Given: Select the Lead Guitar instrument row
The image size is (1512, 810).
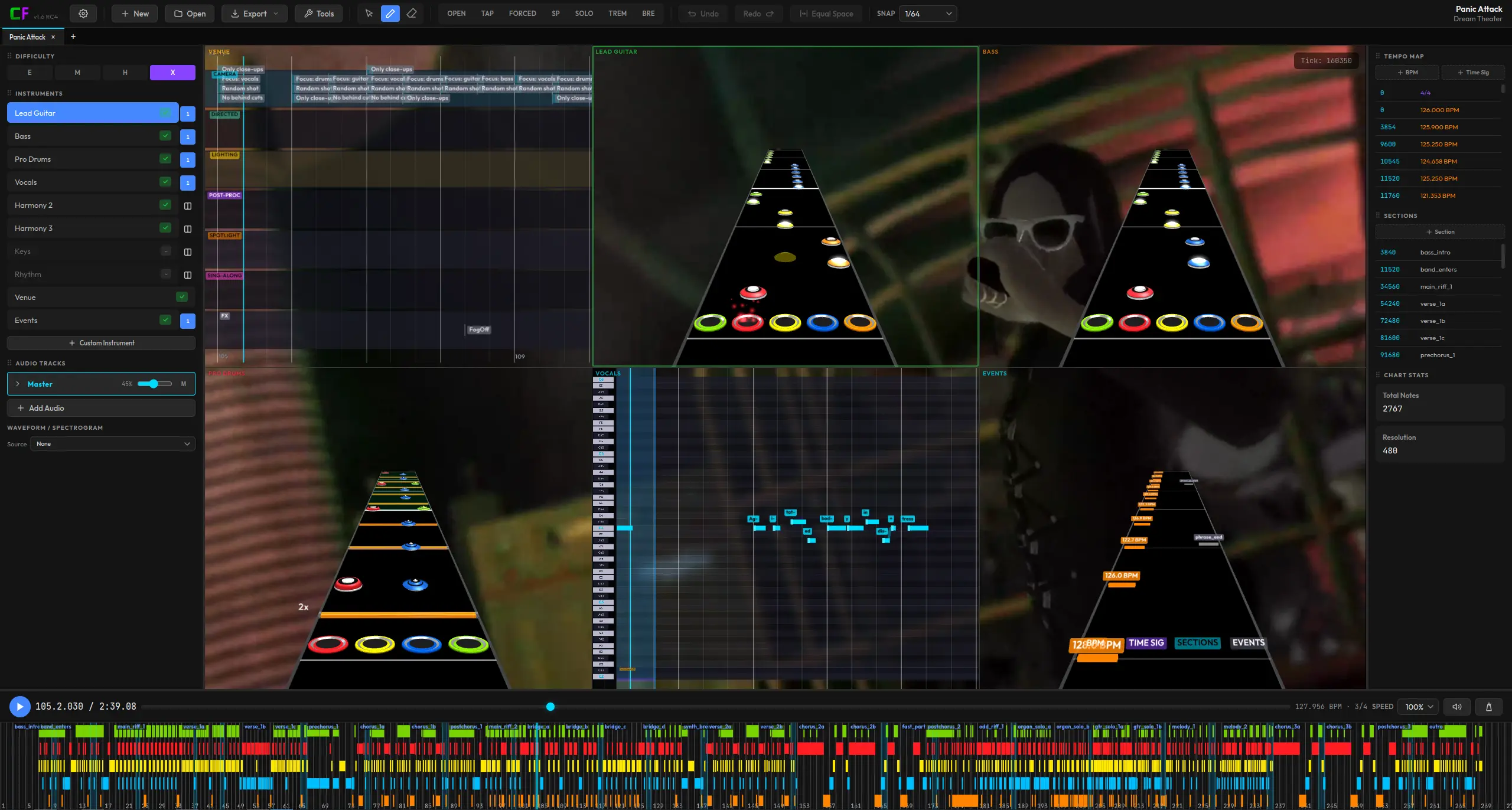Looking at the screenshot, I should [x=93, y=113].
